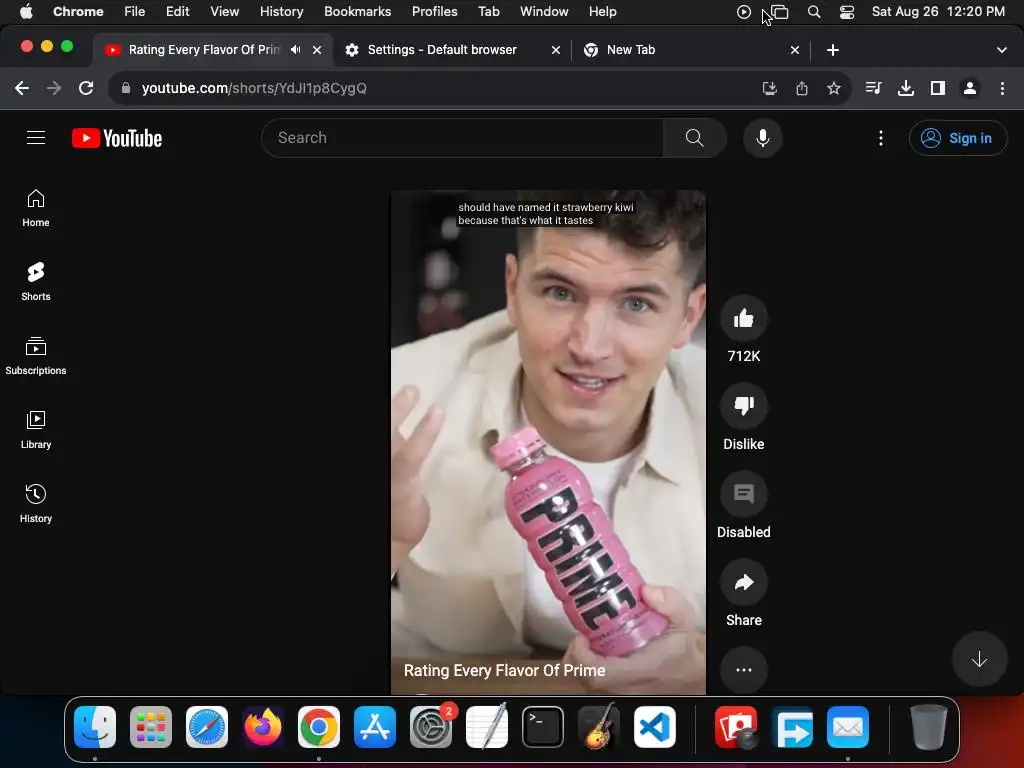Pause the playing Shorts video
Image resolution: width=1024 pixels, height=768 pixels.
pyautogui.click(x=548, y=442)
